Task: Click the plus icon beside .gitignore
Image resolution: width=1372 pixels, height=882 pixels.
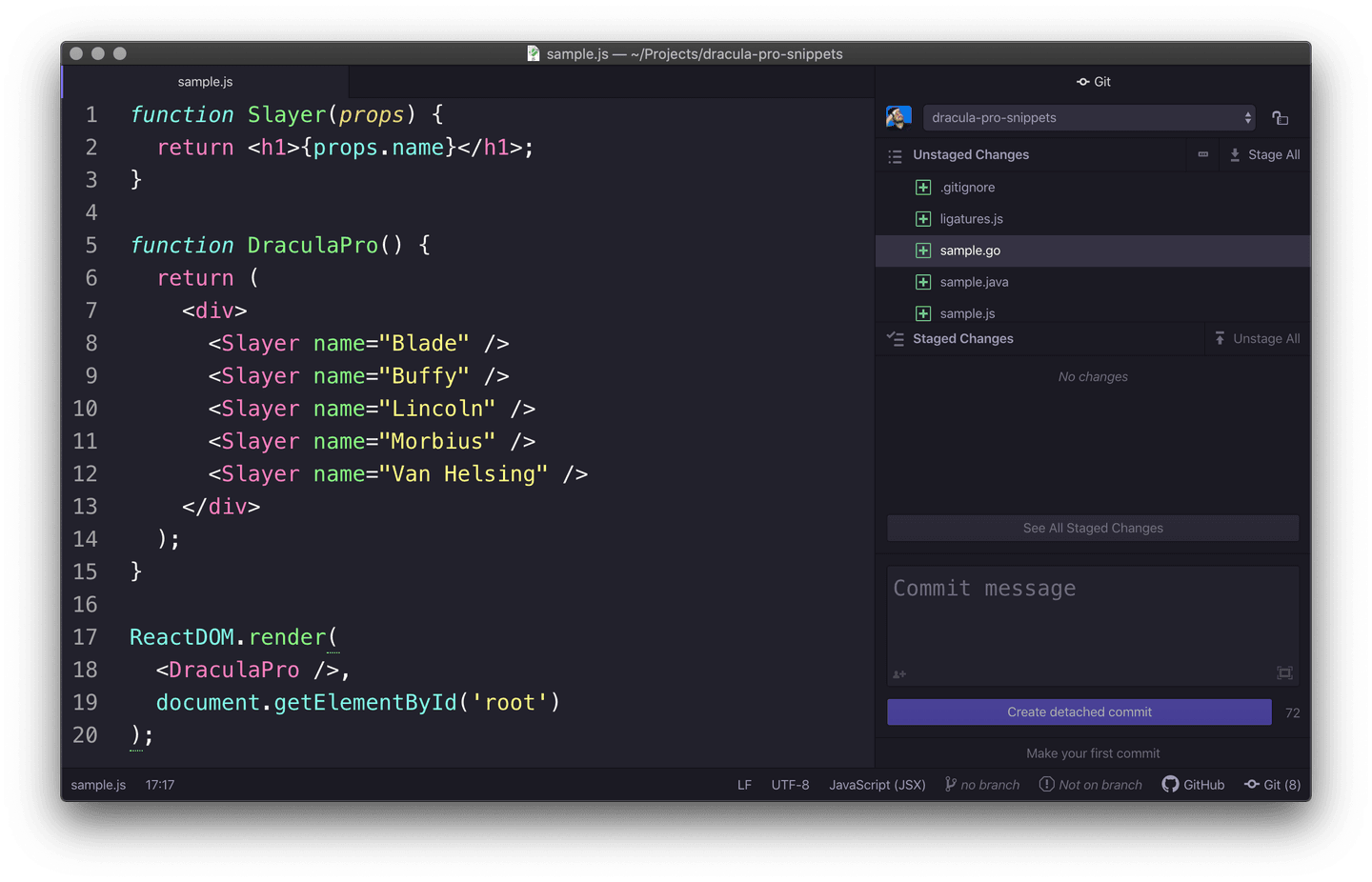Action: pyautogui.click(x=922, y=187)
